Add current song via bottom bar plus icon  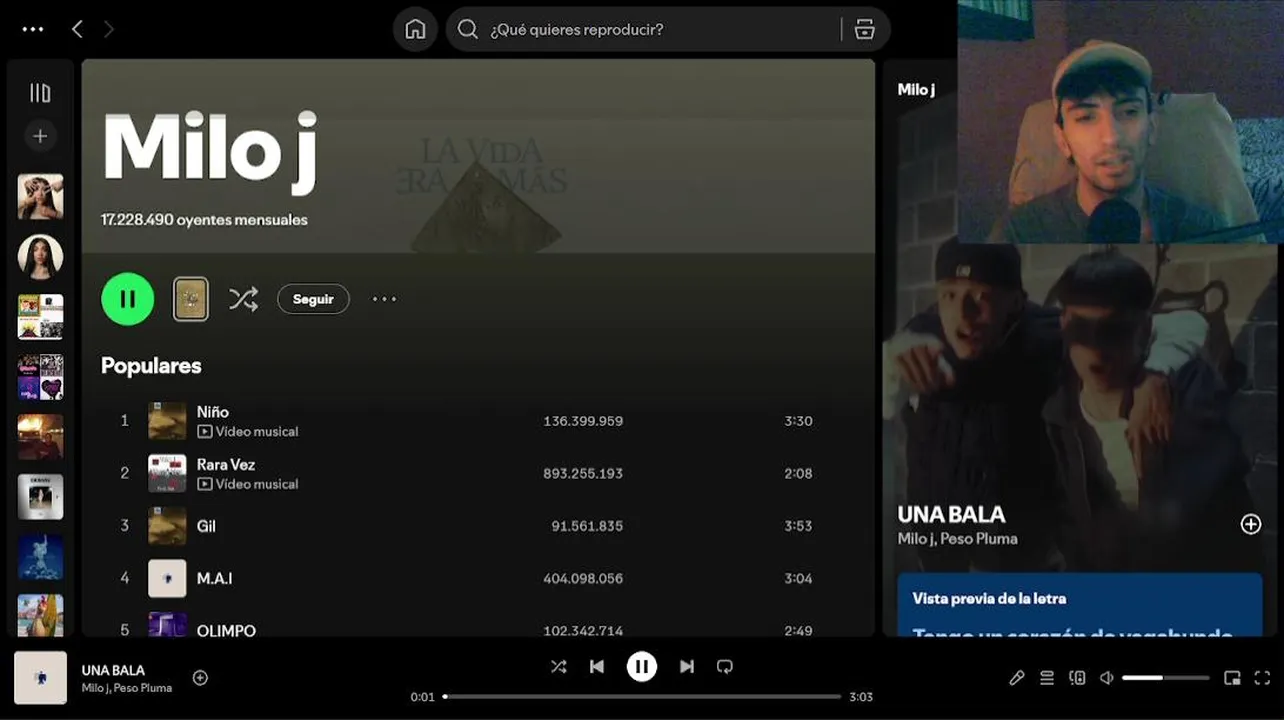click(x=200, y=678)
